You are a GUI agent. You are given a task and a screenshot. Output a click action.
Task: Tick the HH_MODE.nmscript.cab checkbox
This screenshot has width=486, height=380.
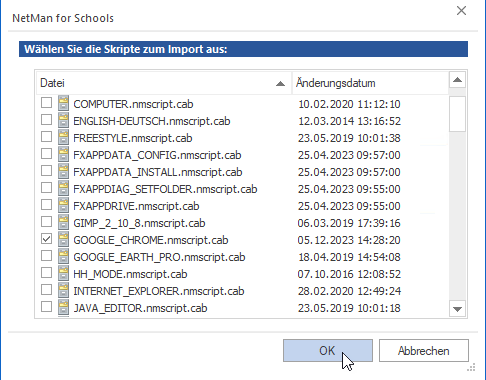tap(47, 273)
